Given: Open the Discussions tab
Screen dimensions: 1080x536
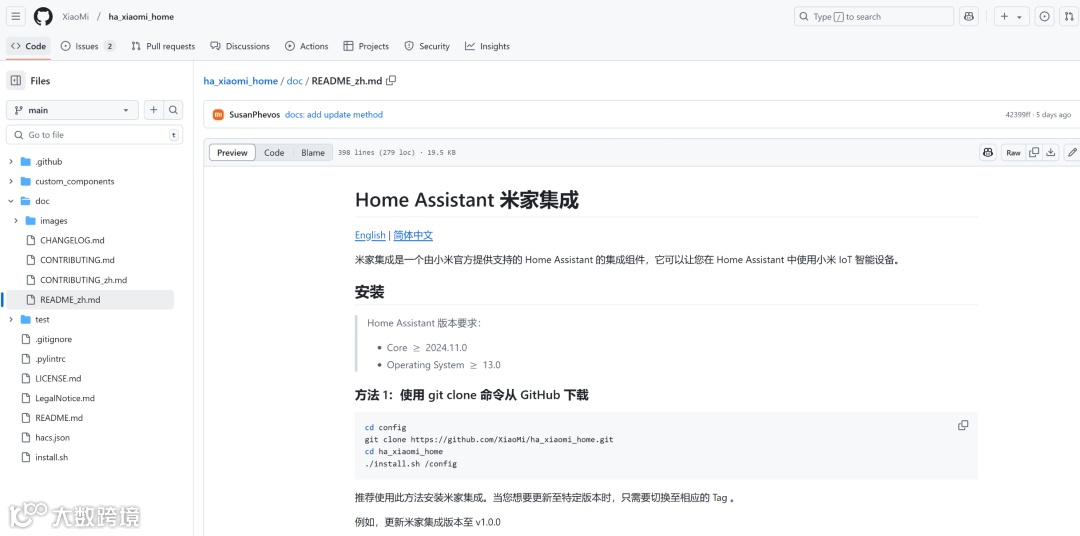Looking at the screenshot, I should pos(240,46).
